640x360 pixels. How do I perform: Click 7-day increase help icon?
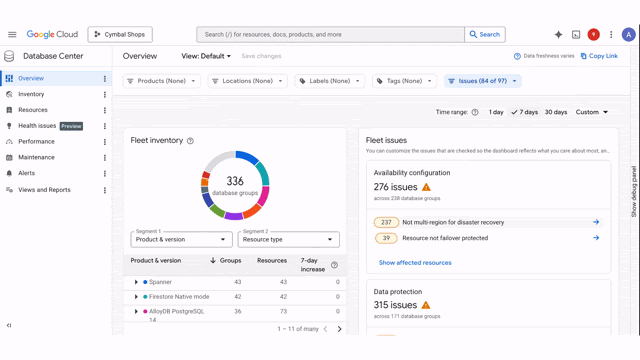pos(334,265)
